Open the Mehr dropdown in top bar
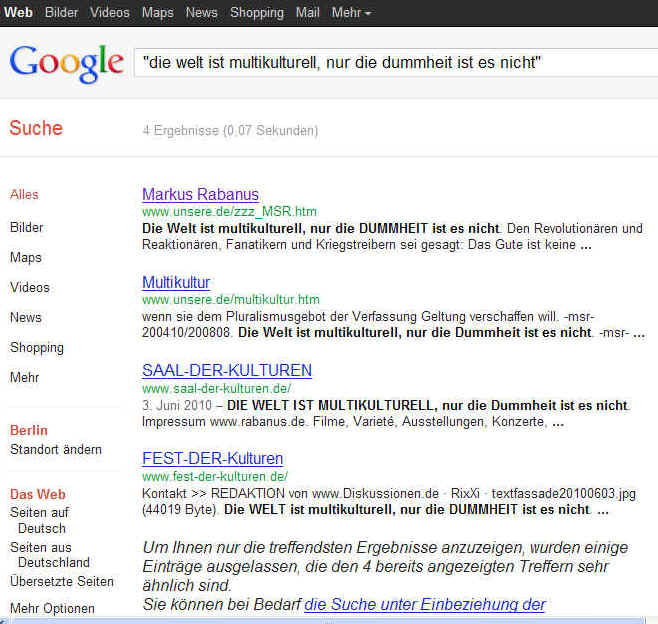The height and width of the screenshot is (624, 658). pyautogui.click(x=351, y=13)
